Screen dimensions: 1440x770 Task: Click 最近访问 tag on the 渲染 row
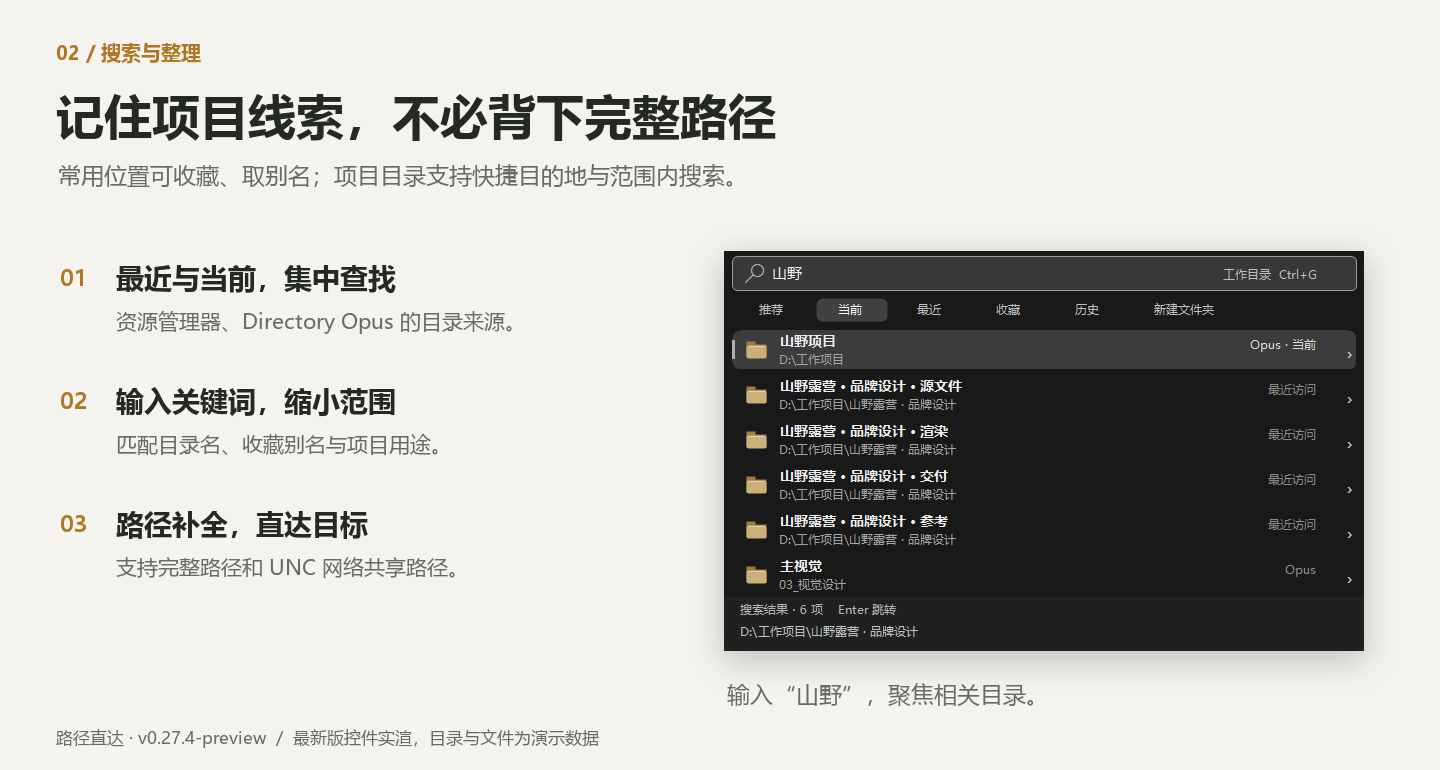(x=1292, y=435)
